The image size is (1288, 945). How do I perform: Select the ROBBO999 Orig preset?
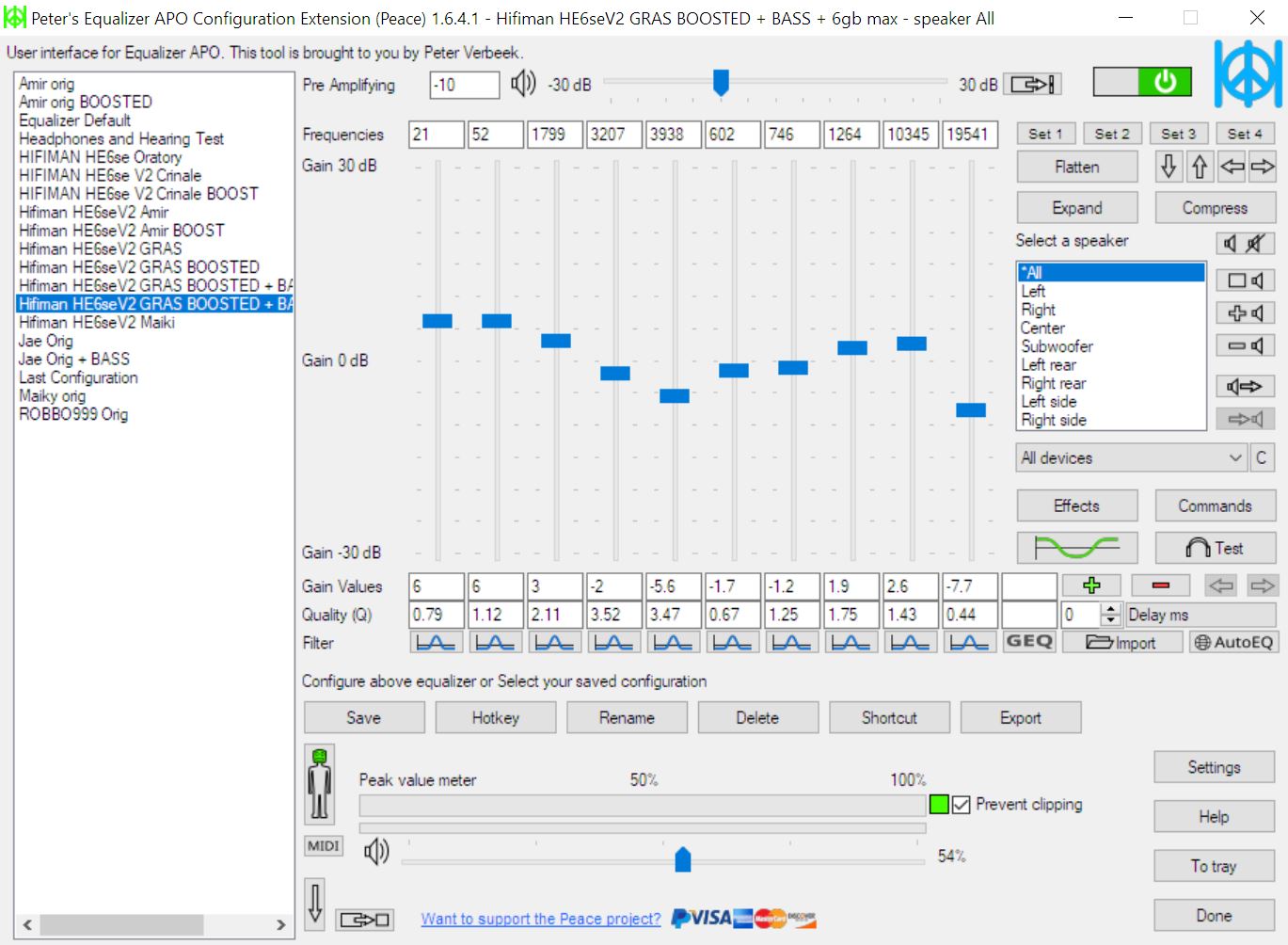pos(73,414)
